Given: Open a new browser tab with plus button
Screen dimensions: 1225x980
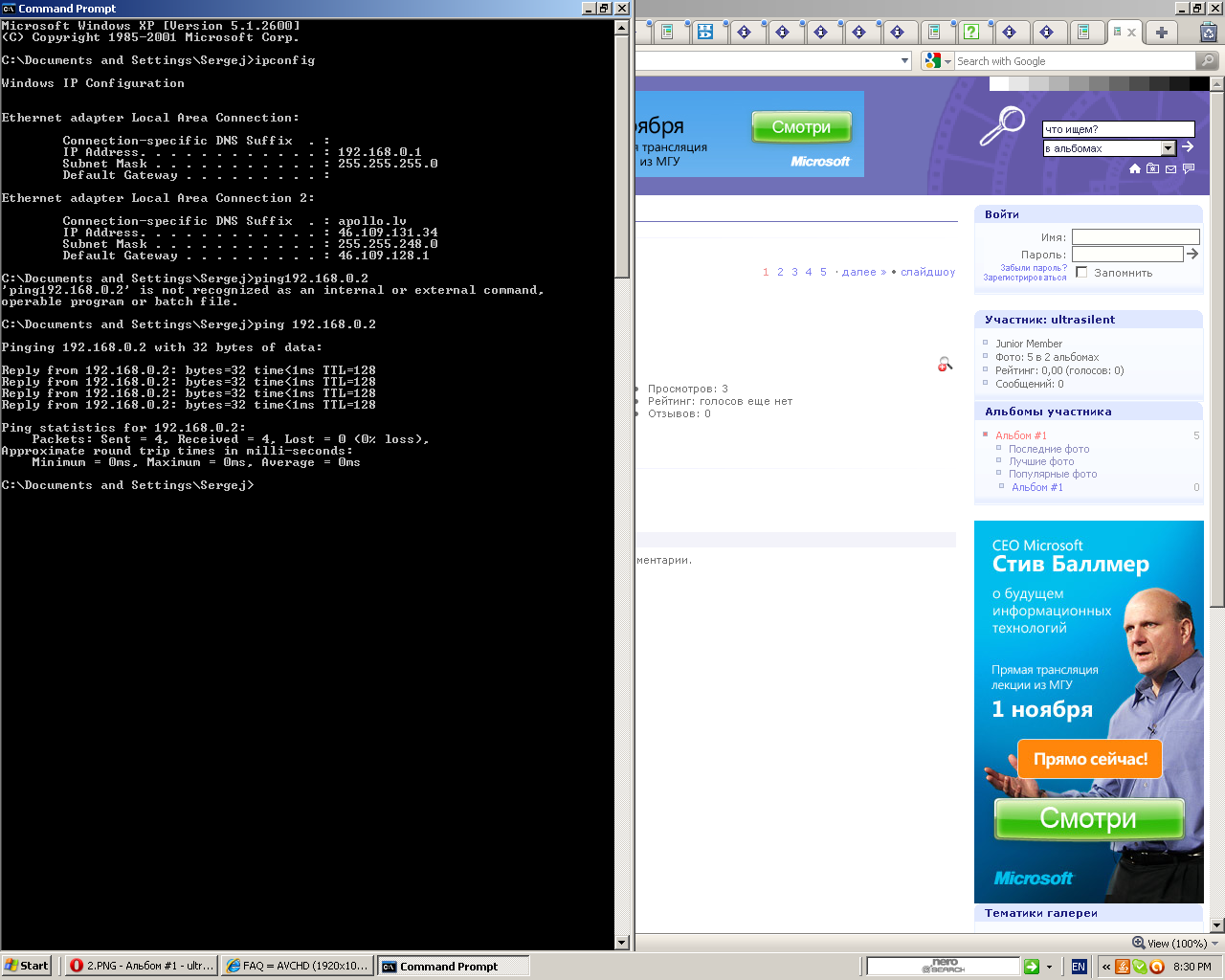Looking at the screenshot, I should pos(1161,33).
